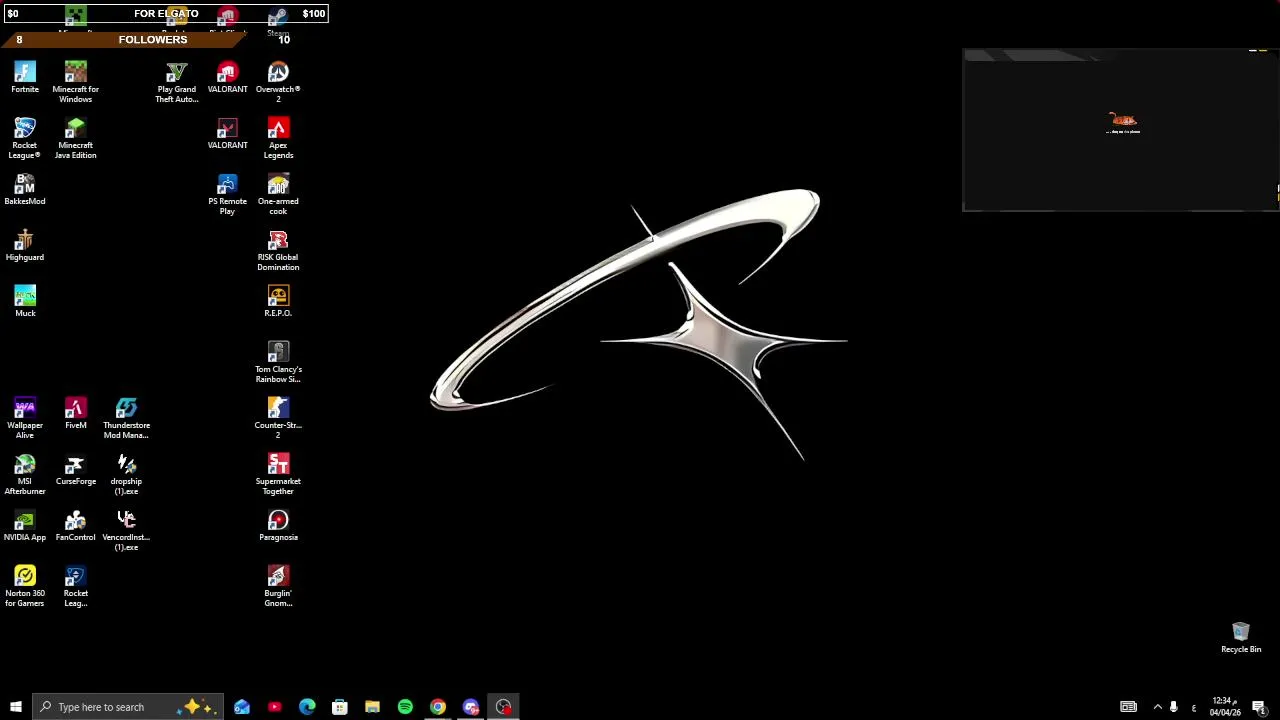This screenshot has height=720, width=1280.
Task: Open Wallpaper Alive shortcut
Action: pyautogui.click(x=25, y=418)
